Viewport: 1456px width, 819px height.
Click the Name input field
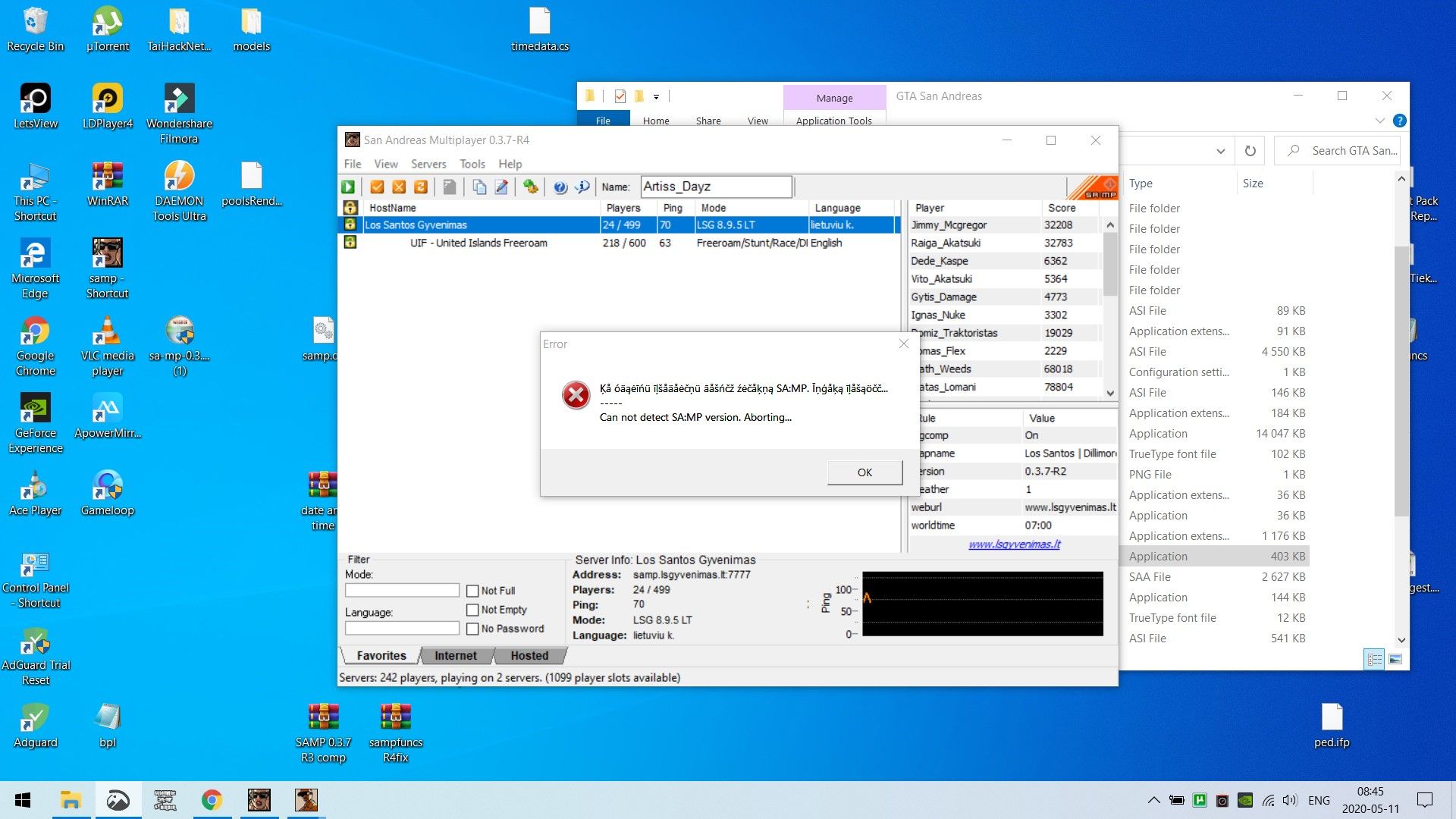[x=716, y=187]
